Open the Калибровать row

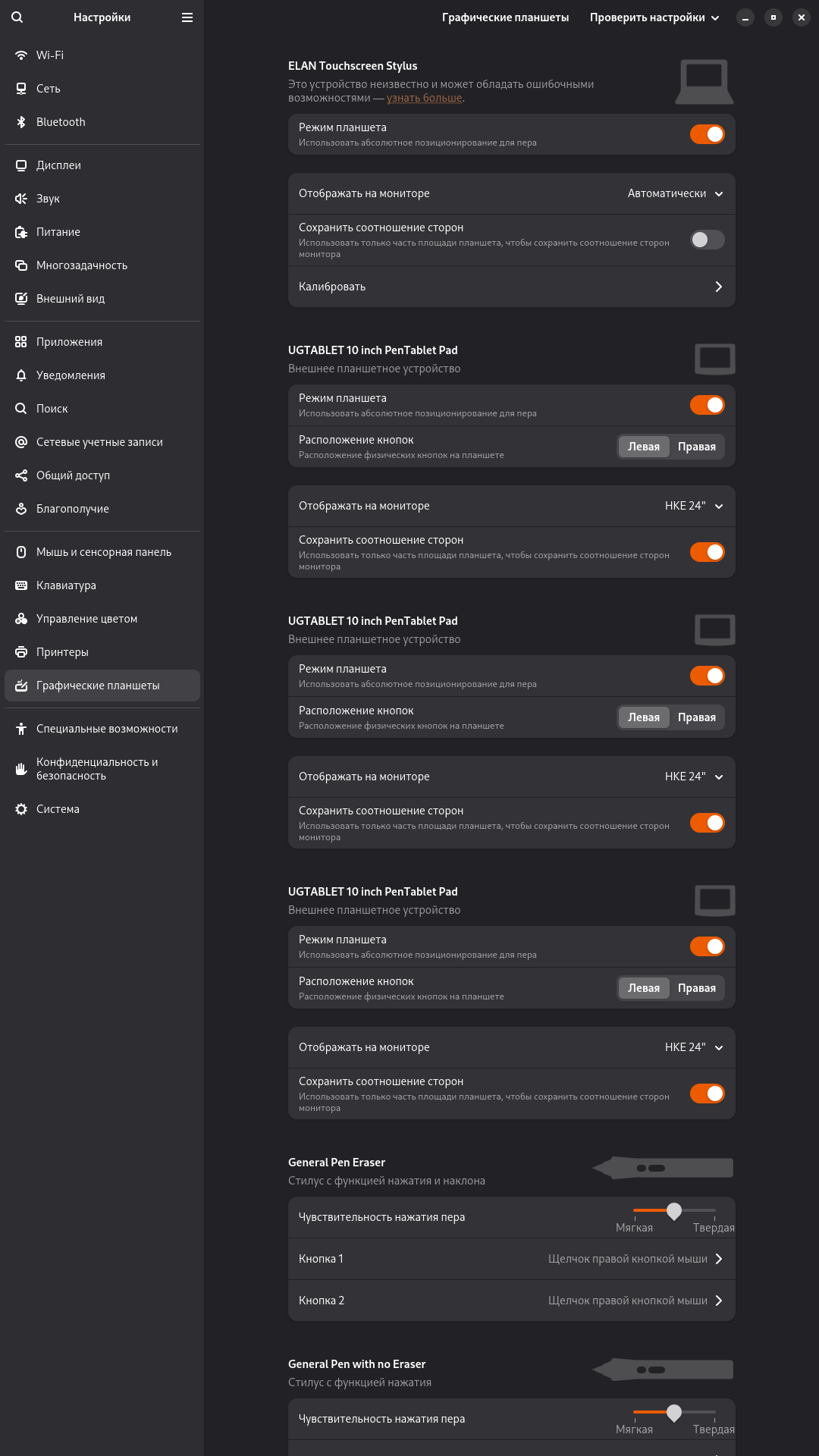click(x=511, y=287)
